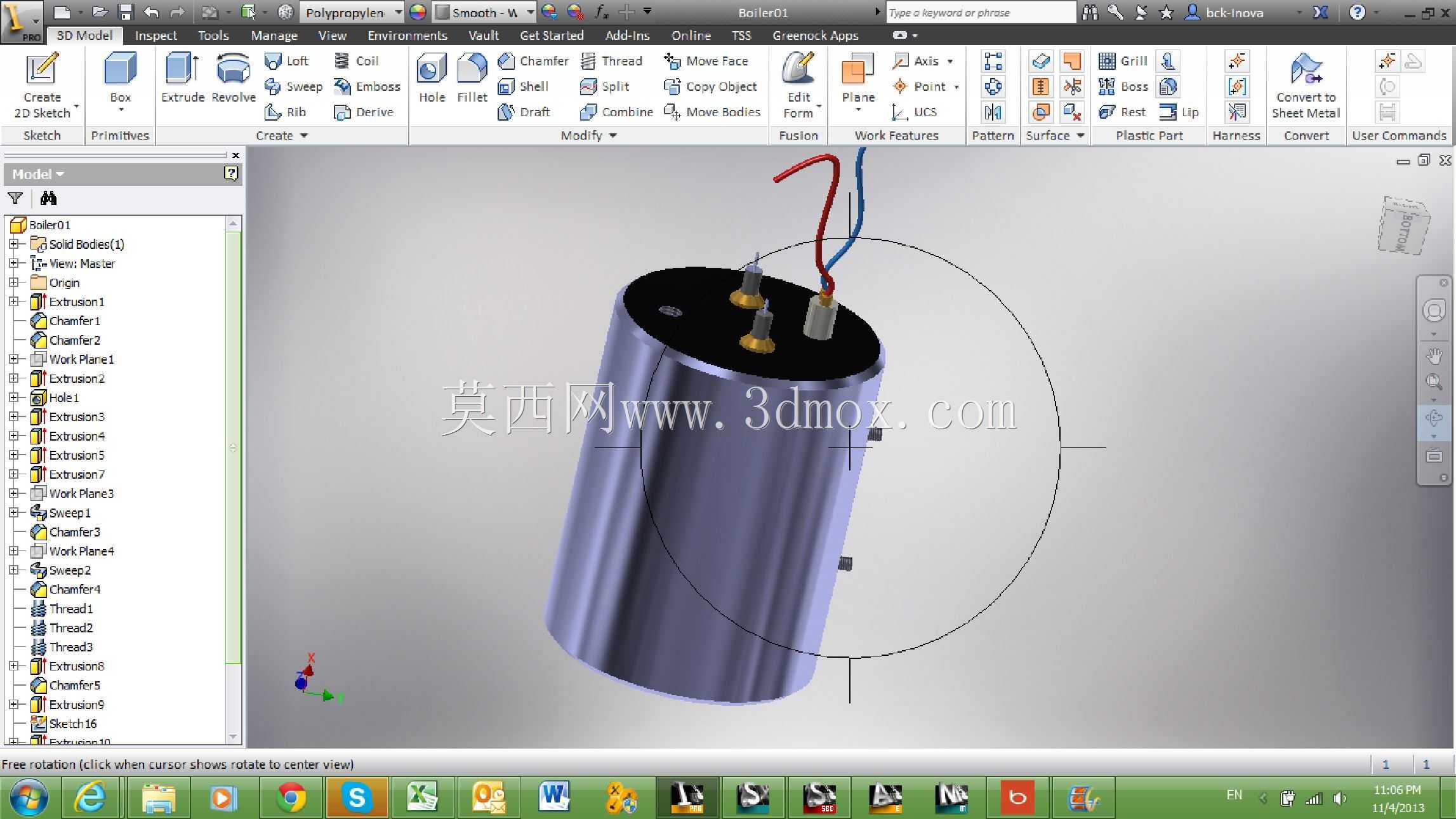Pick the Emboss command
Viewport: 1456px width, 819px height.
tap(367, 86)
